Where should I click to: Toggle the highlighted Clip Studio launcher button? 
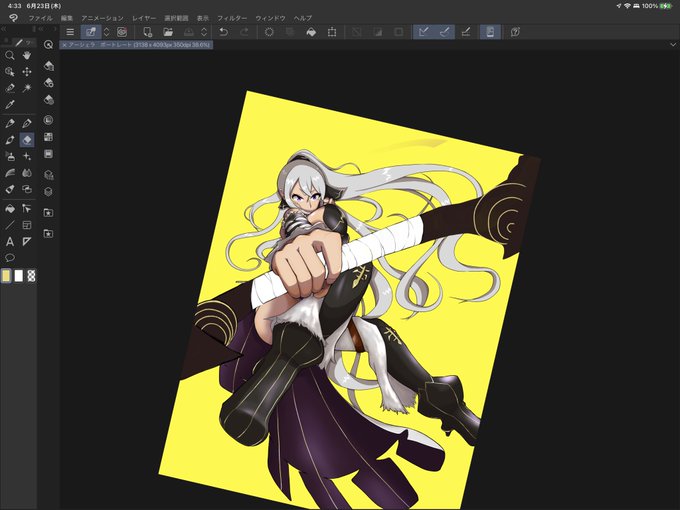[x=91, y=32]
